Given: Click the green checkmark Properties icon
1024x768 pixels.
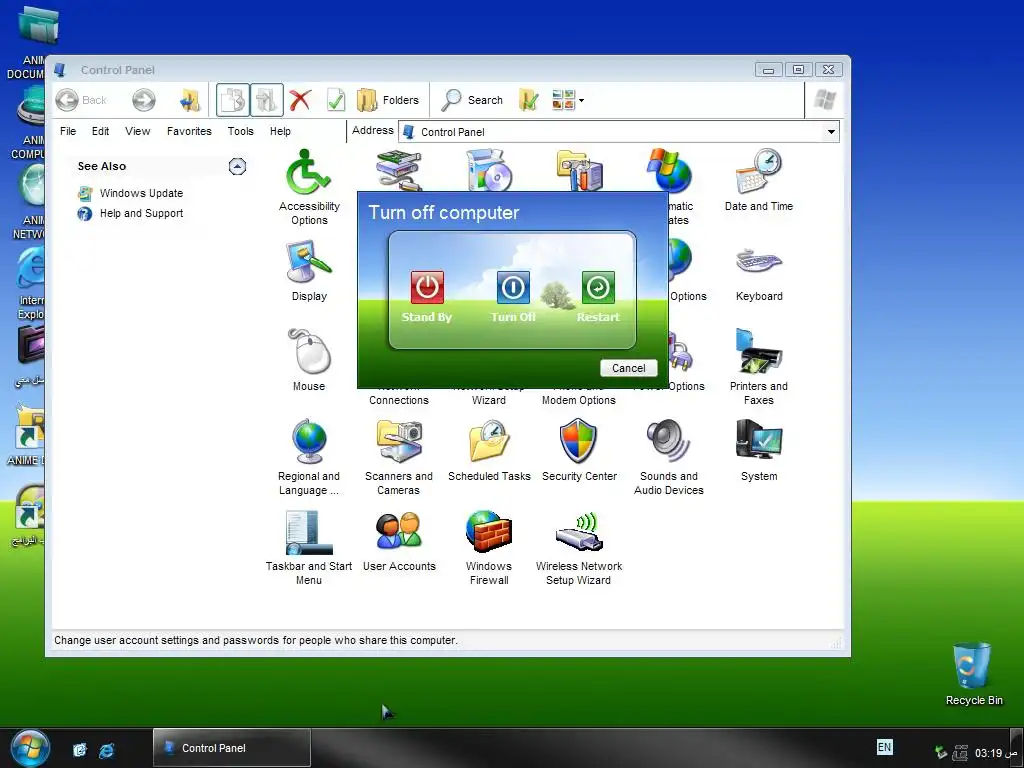Looking at the screenshot, I should click(336, 100).
